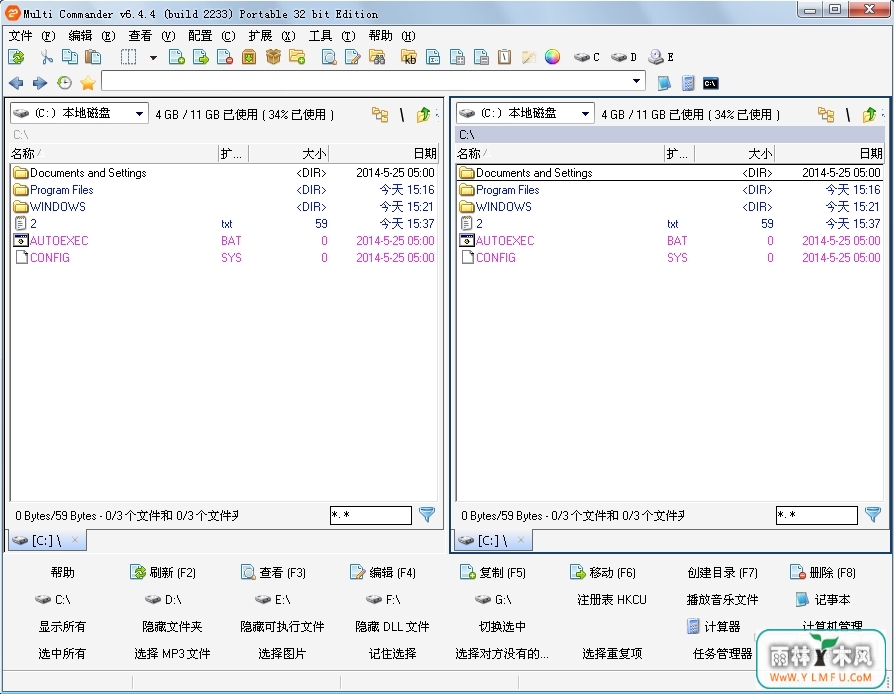894x694 pixels.
Task: Launch calculator icon beside address bar
Action: 688,83
